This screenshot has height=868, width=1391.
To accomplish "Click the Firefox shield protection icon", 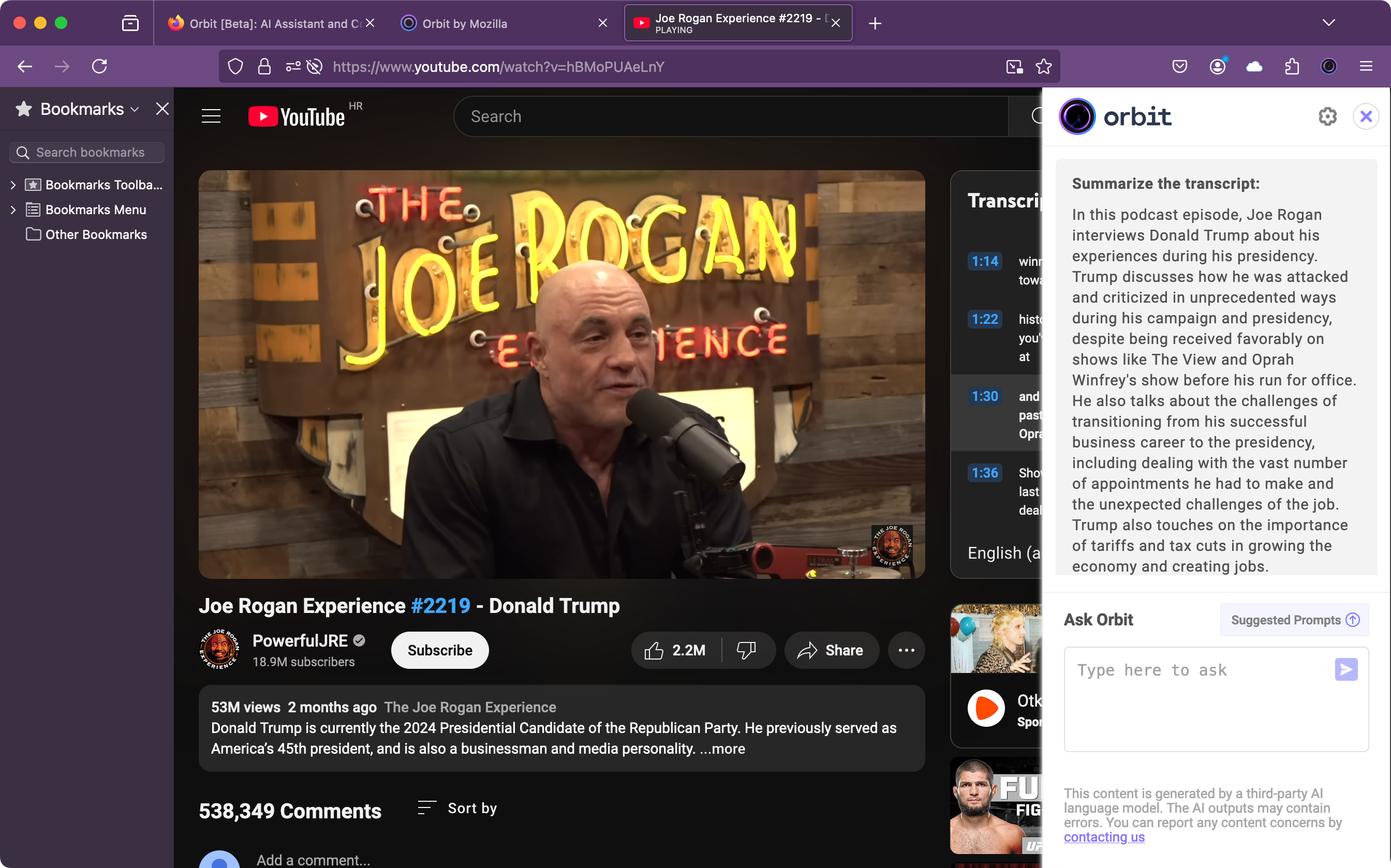I will pyautogui.click(x=235, y=67).
